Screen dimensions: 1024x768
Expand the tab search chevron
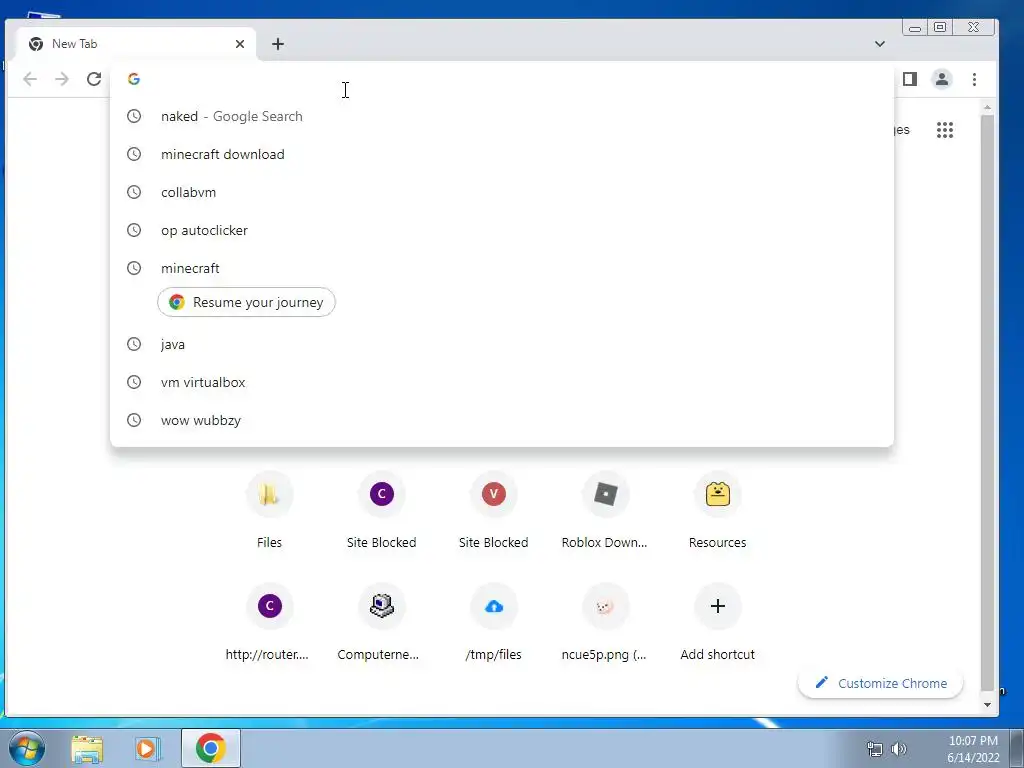(x=880, y=44)
